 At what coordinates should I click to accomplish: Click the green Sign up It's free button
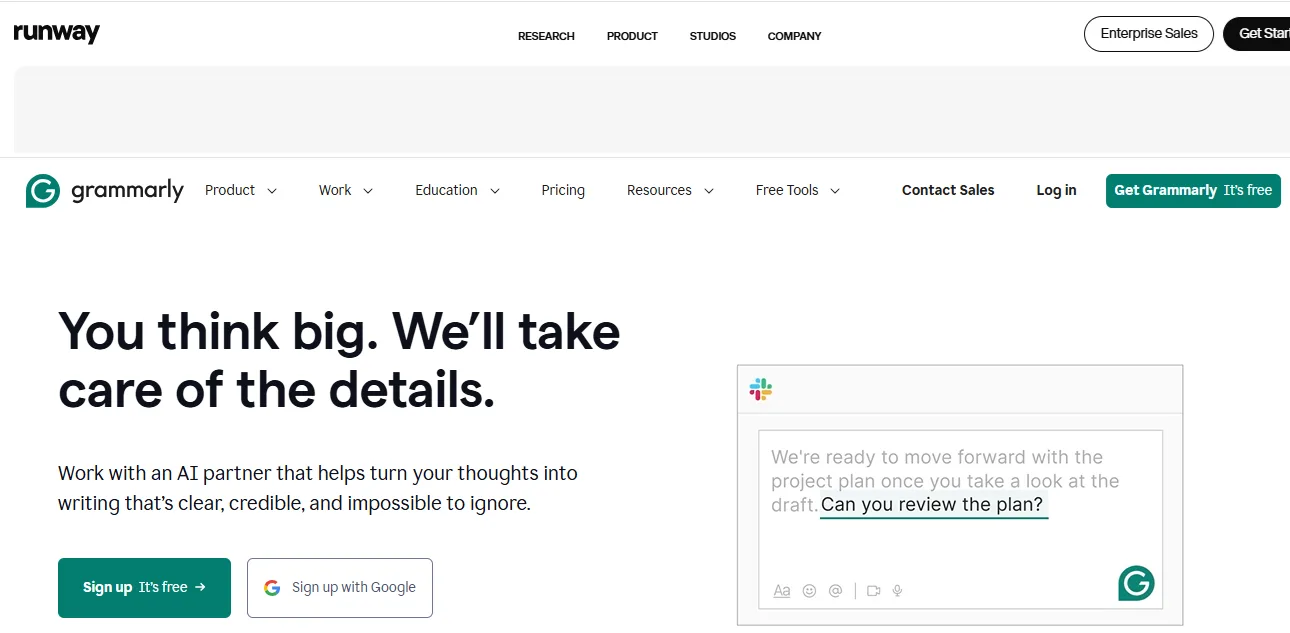[144, 588]
